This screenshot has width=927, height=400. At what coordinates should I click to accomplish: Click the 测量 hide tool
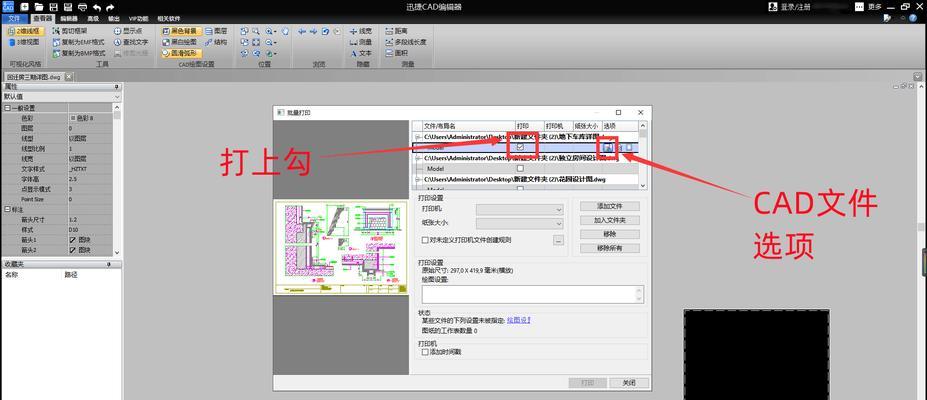point(361,42)
